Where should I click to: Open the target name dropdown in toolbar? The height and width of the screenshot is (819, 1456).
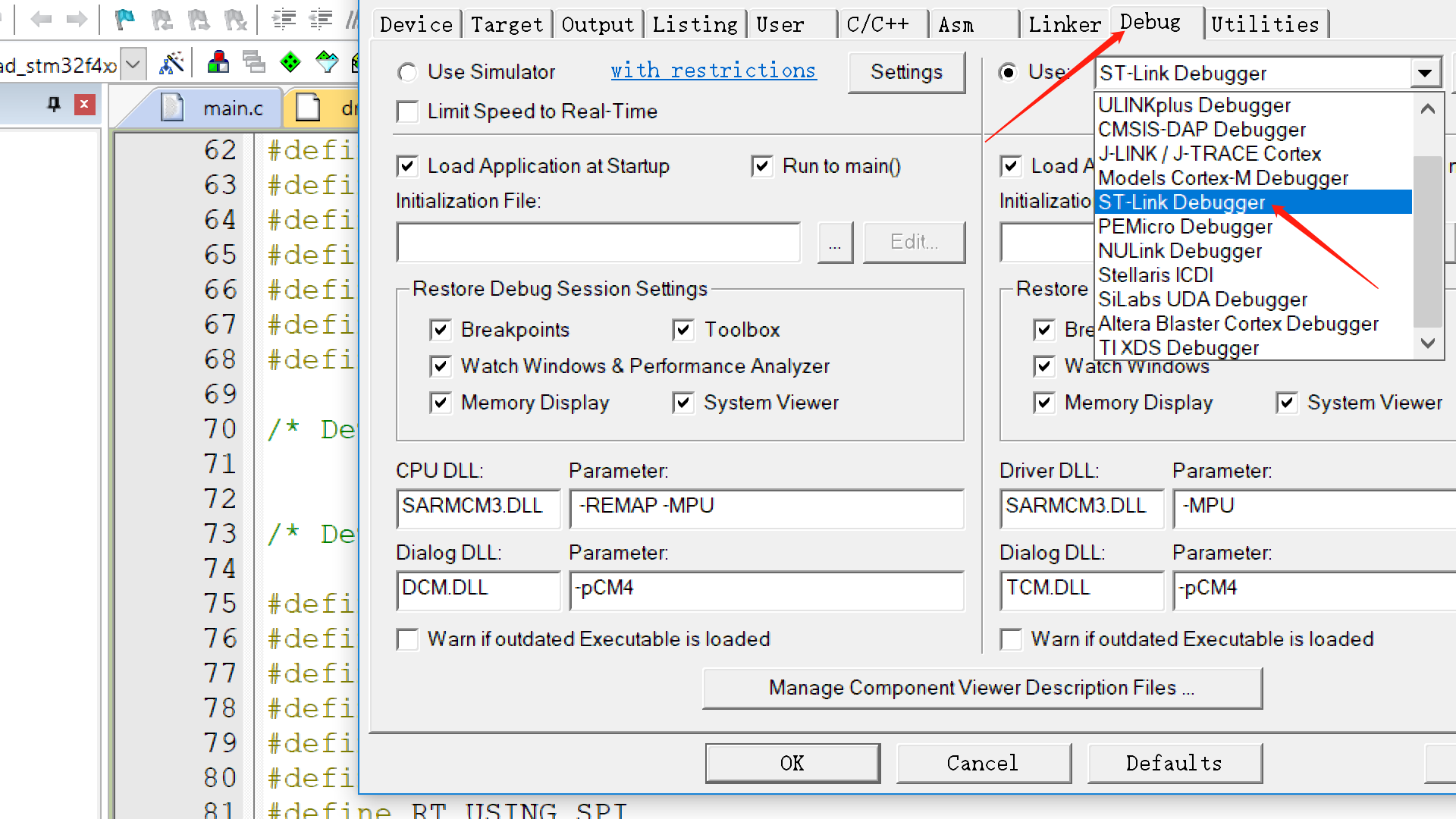point(133,64)
